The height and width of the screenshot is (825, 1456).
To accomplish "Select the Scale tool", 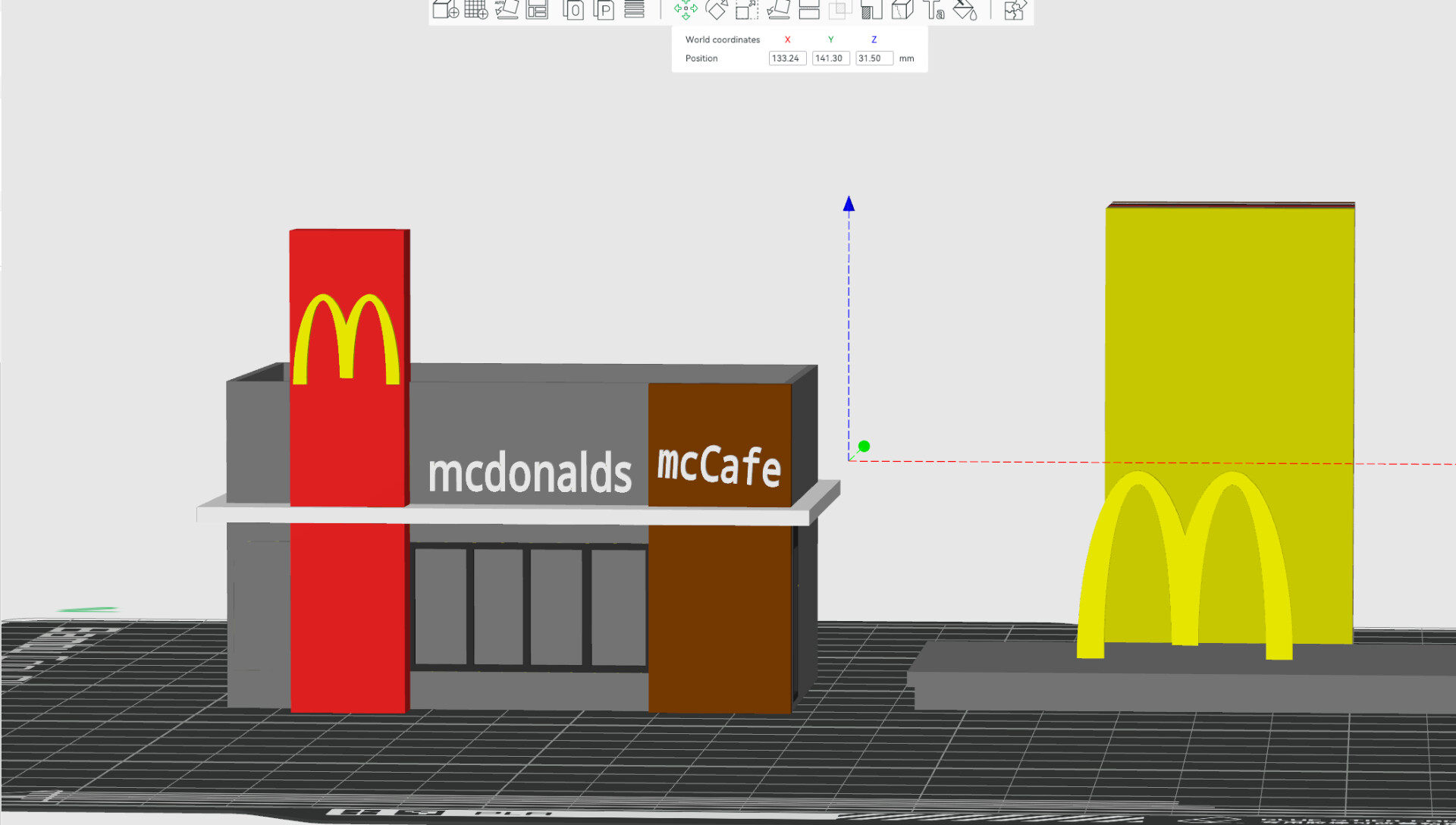I will [x=747, y=9].
